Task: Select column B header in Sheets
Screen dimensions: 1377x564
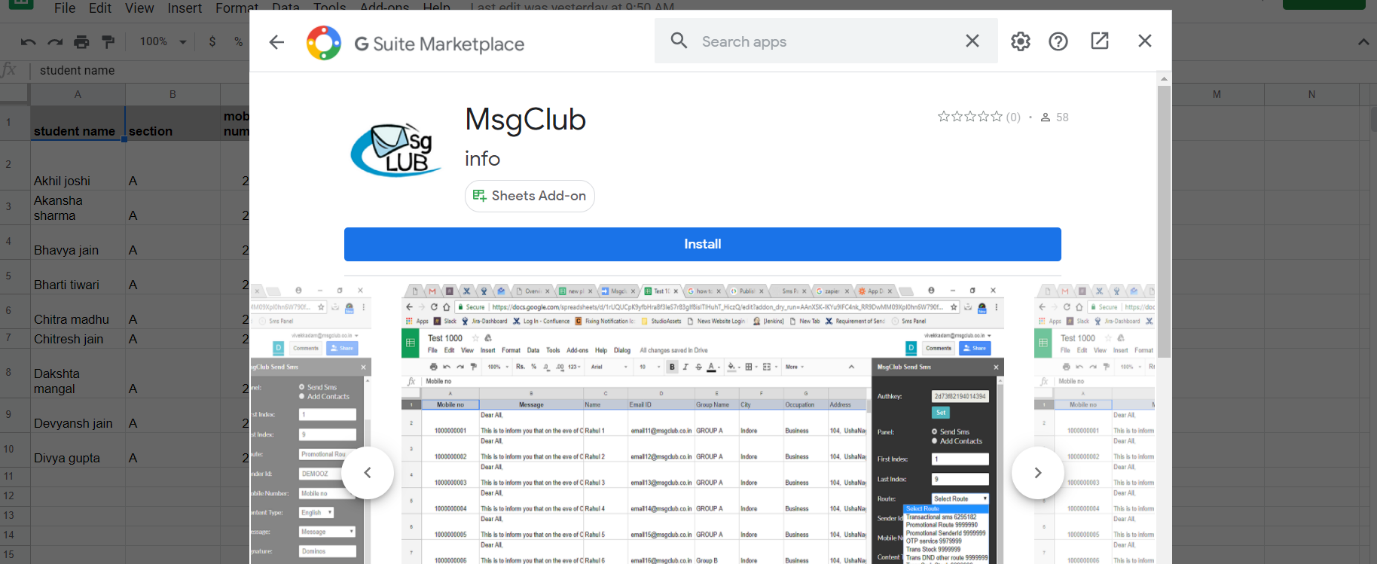Action: pyautogui.click(x=172, y=94)
